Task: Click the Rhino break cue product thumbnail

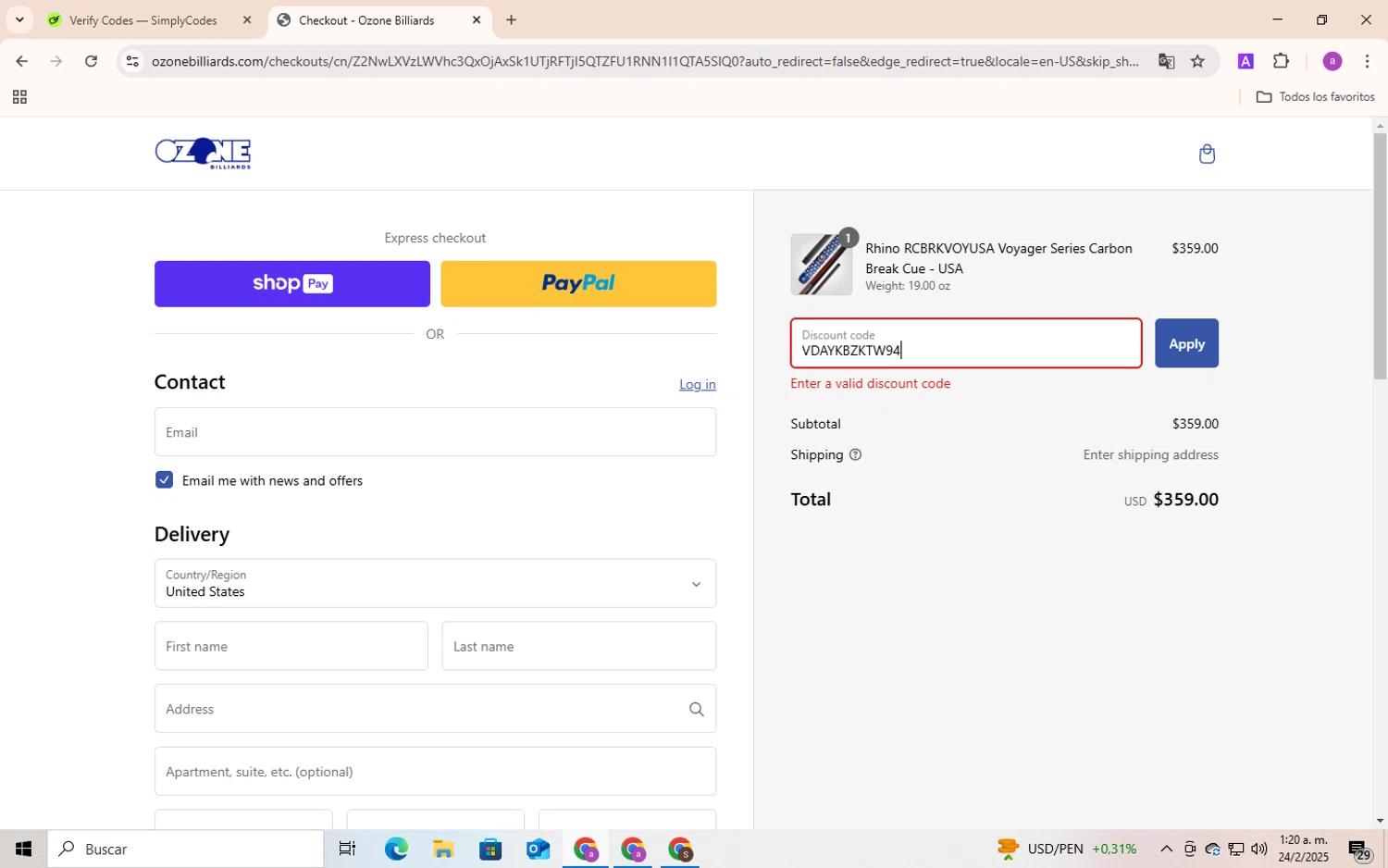Action: [x=822, y=265]
